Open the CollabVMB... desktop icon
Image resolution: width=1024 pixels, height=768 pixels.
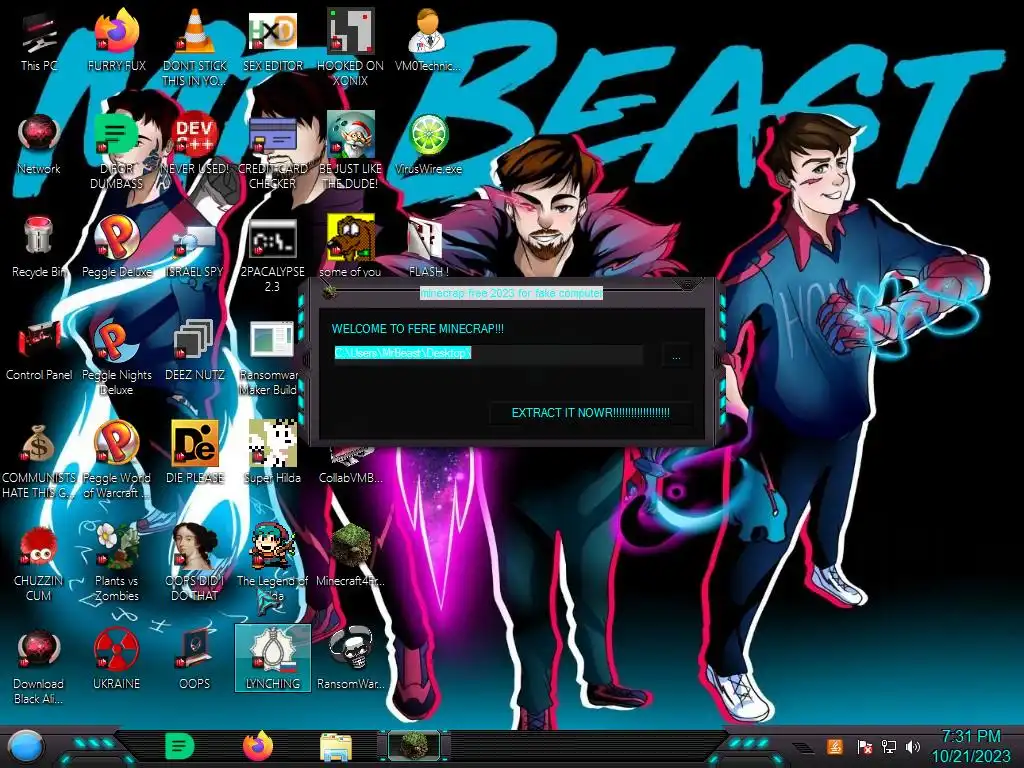(351, 466)
